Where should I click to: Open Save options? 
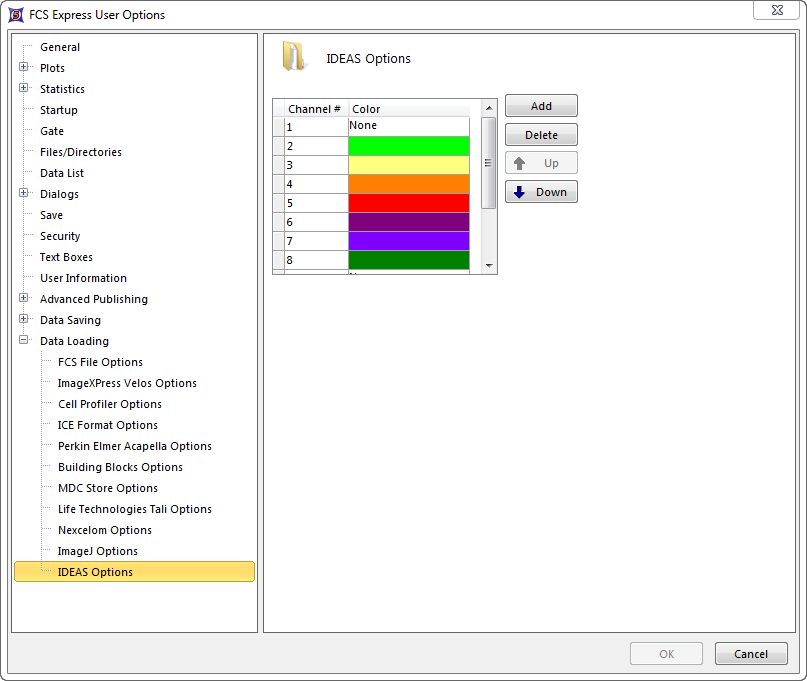51,215
